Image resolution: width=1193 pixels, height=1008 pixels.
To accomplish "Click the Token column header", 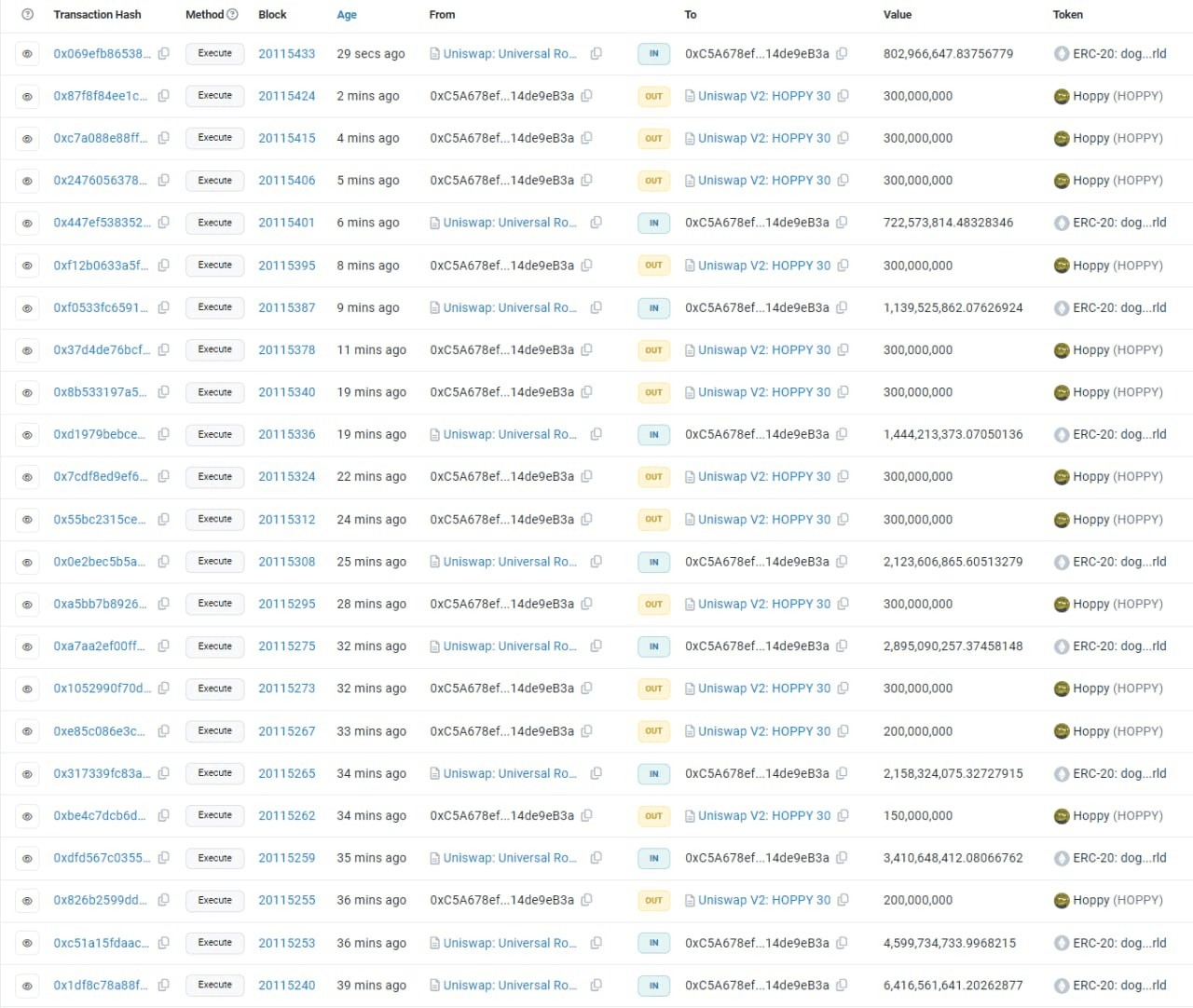I will (1068, 15).
